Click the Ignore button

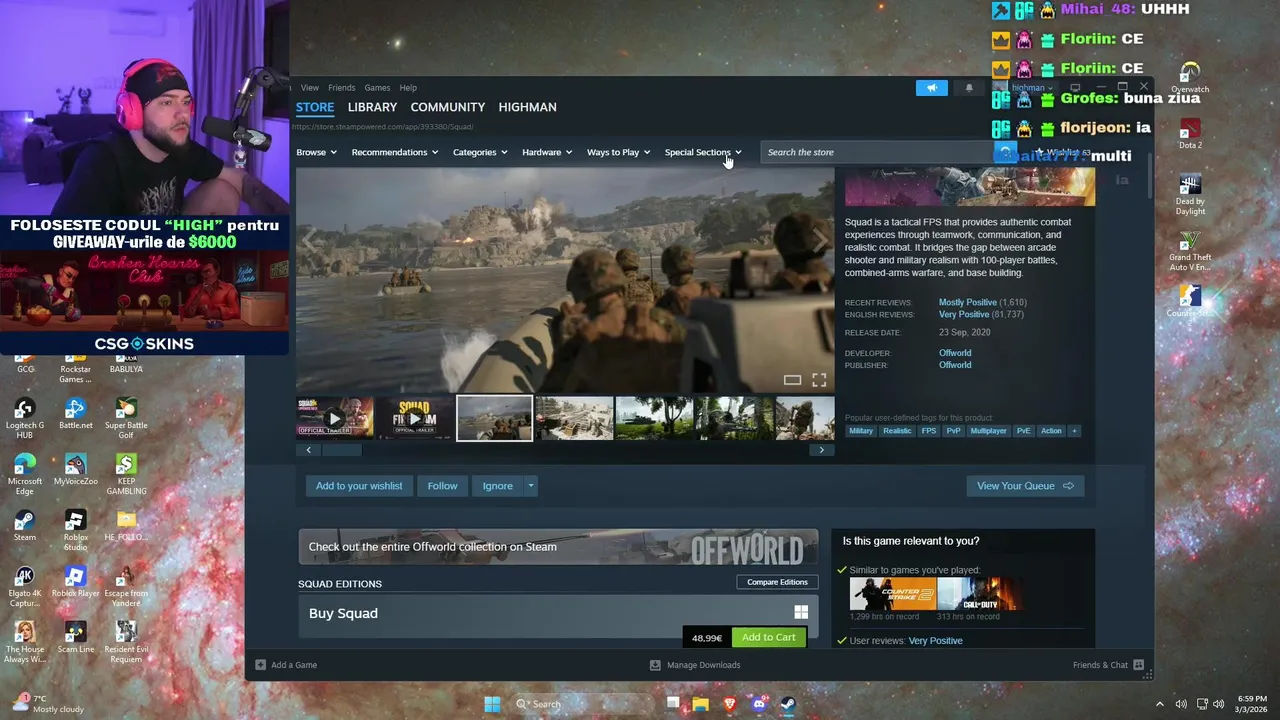pos(497,486)
